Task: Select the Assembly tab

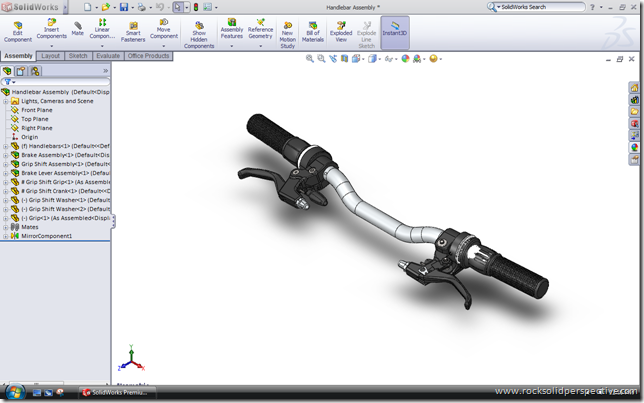Action: (18, 56)
